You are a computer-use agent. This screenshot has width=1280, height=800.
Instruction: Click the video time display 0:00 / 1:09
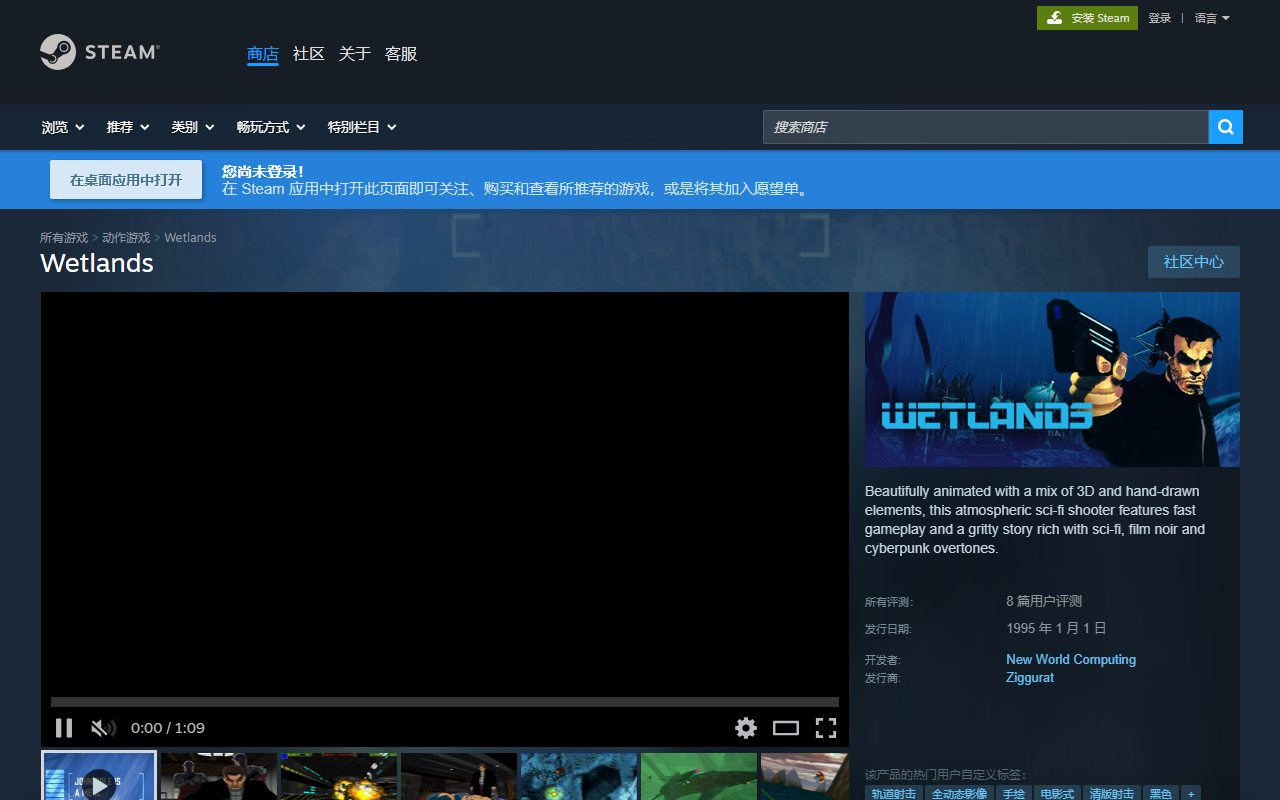(168, 728)
